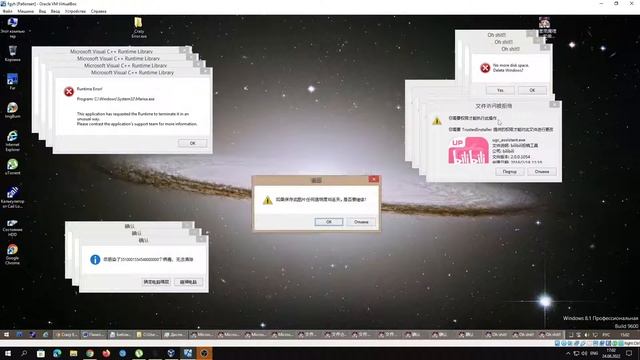Image resolution: width=640 pixels, height=360 pixels.
Task: Open the Справка menu
Action: (x=98, y=11)
